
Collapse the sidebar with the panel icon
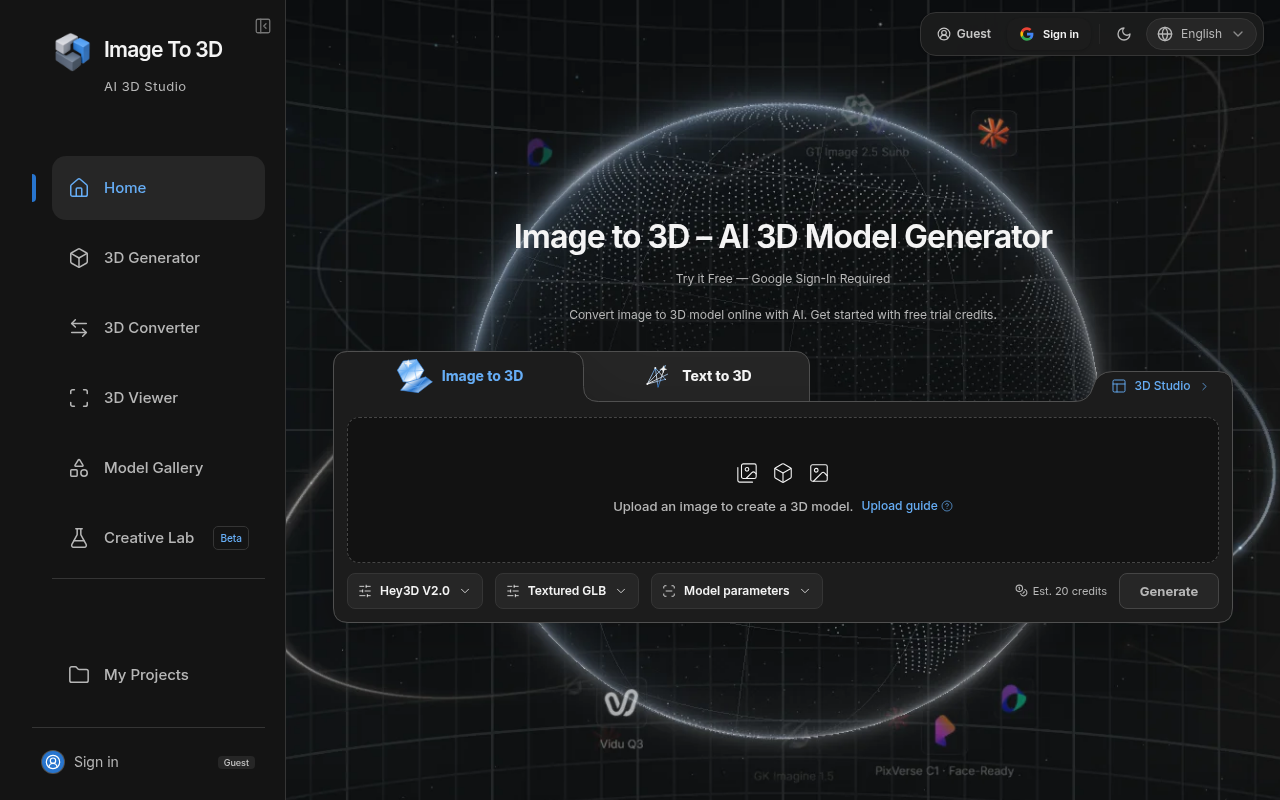tap(263, 26)
